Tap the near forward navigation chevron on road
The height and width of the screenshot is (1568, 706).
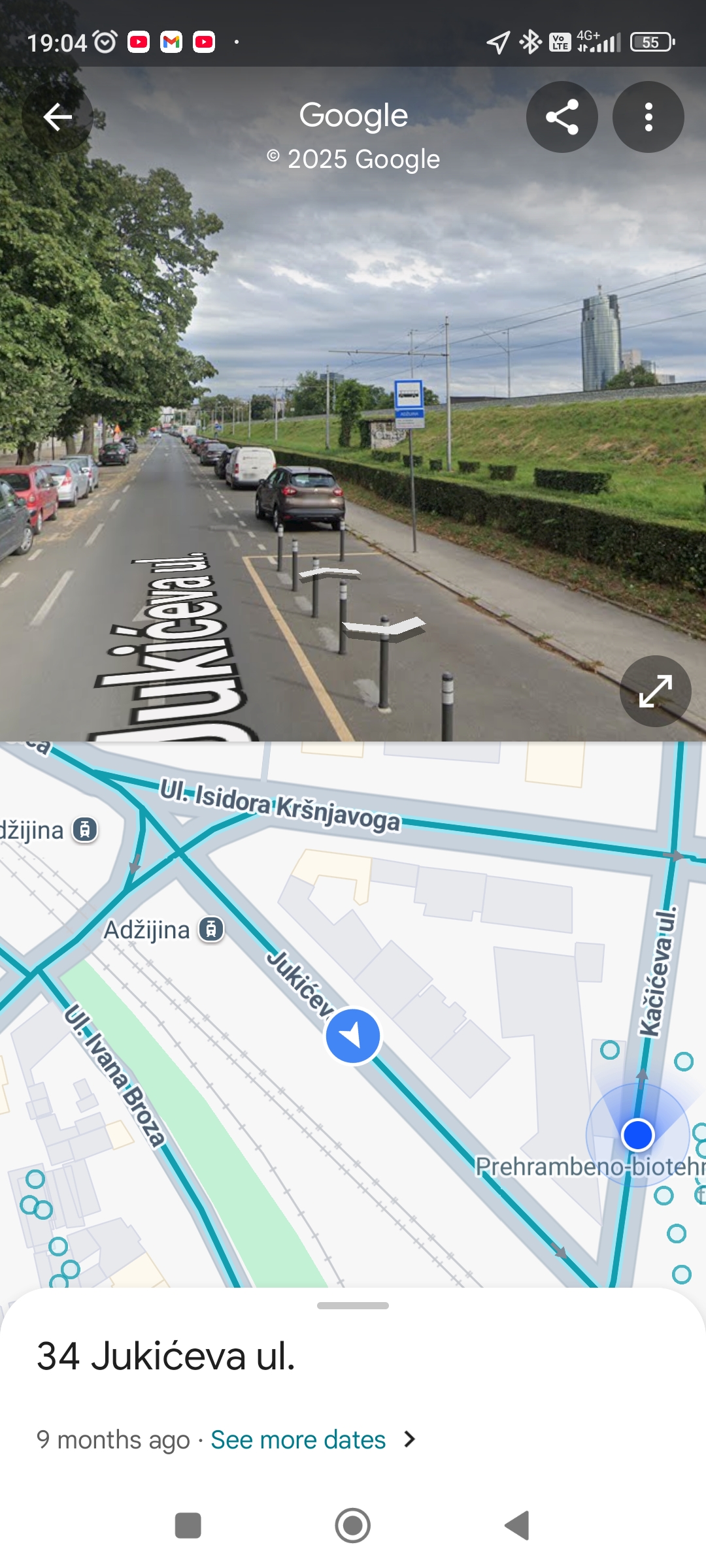[384, 627]
